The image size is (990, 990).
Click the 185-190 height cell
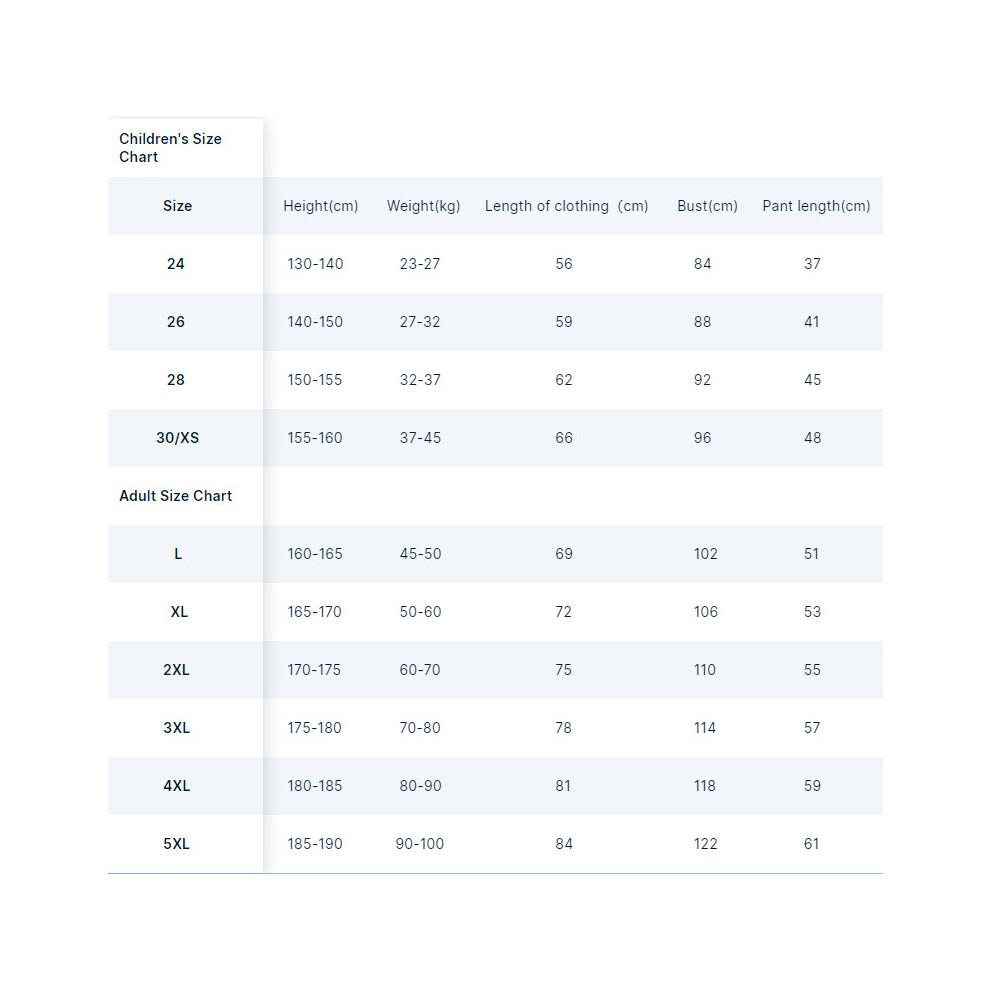pyautogui.click(x=314, y=844)
